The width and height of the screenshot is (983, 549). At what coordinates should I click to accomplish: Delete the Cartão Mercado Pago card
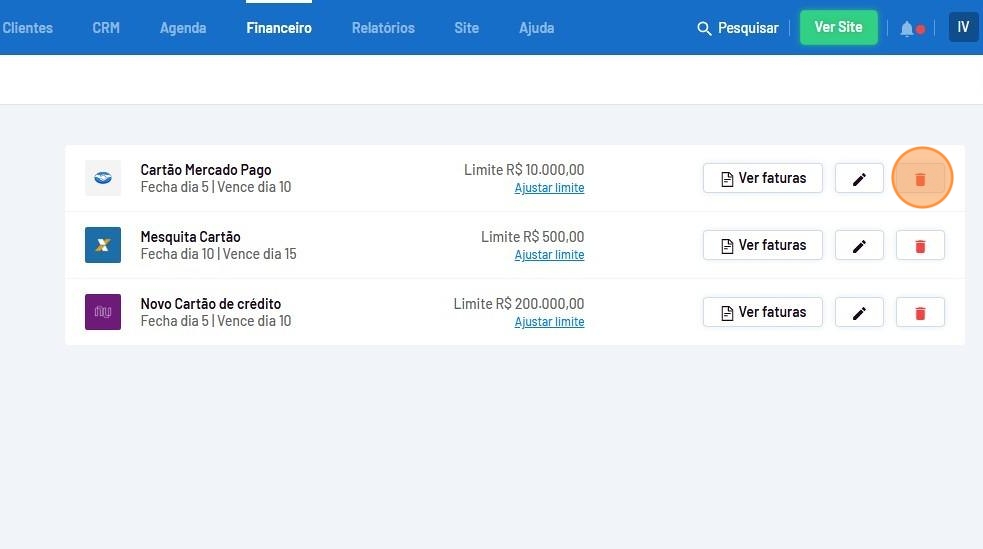(x=920, y=179)
